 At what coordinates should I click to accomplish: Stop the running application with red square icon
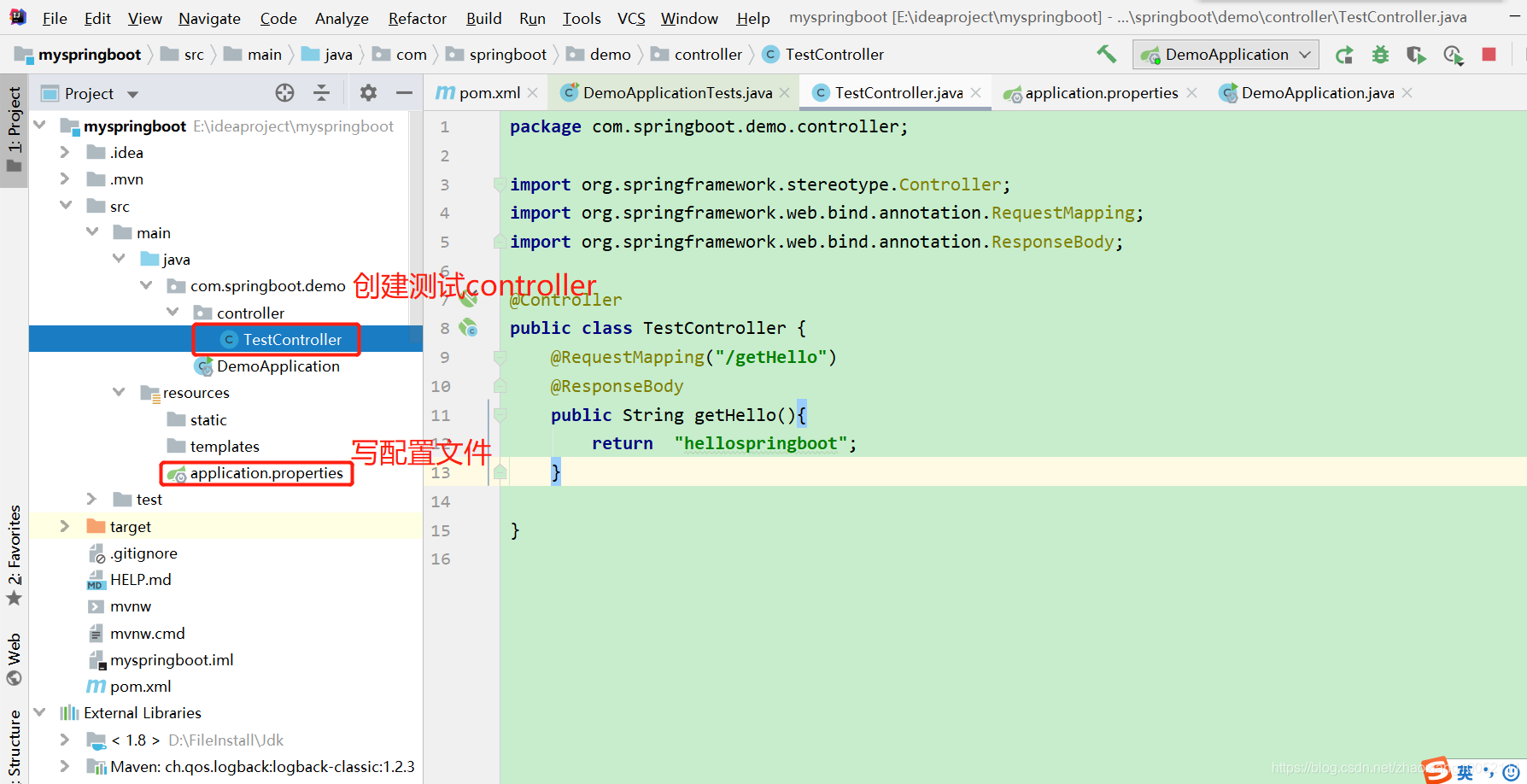pyautogui.click(x=1489, y=54)
